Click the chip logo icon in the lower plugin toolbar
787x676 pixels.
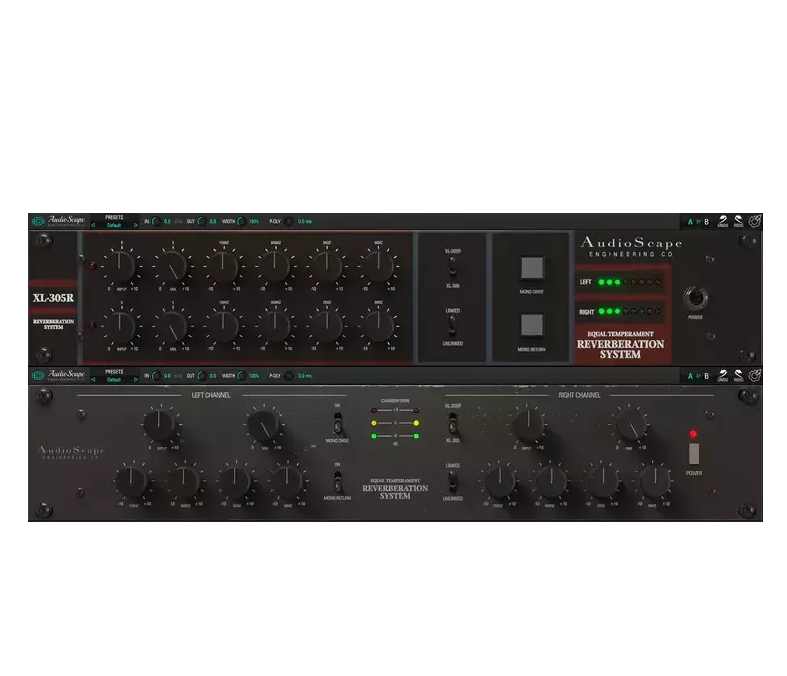pyautogui.click(x=38, y=376)
